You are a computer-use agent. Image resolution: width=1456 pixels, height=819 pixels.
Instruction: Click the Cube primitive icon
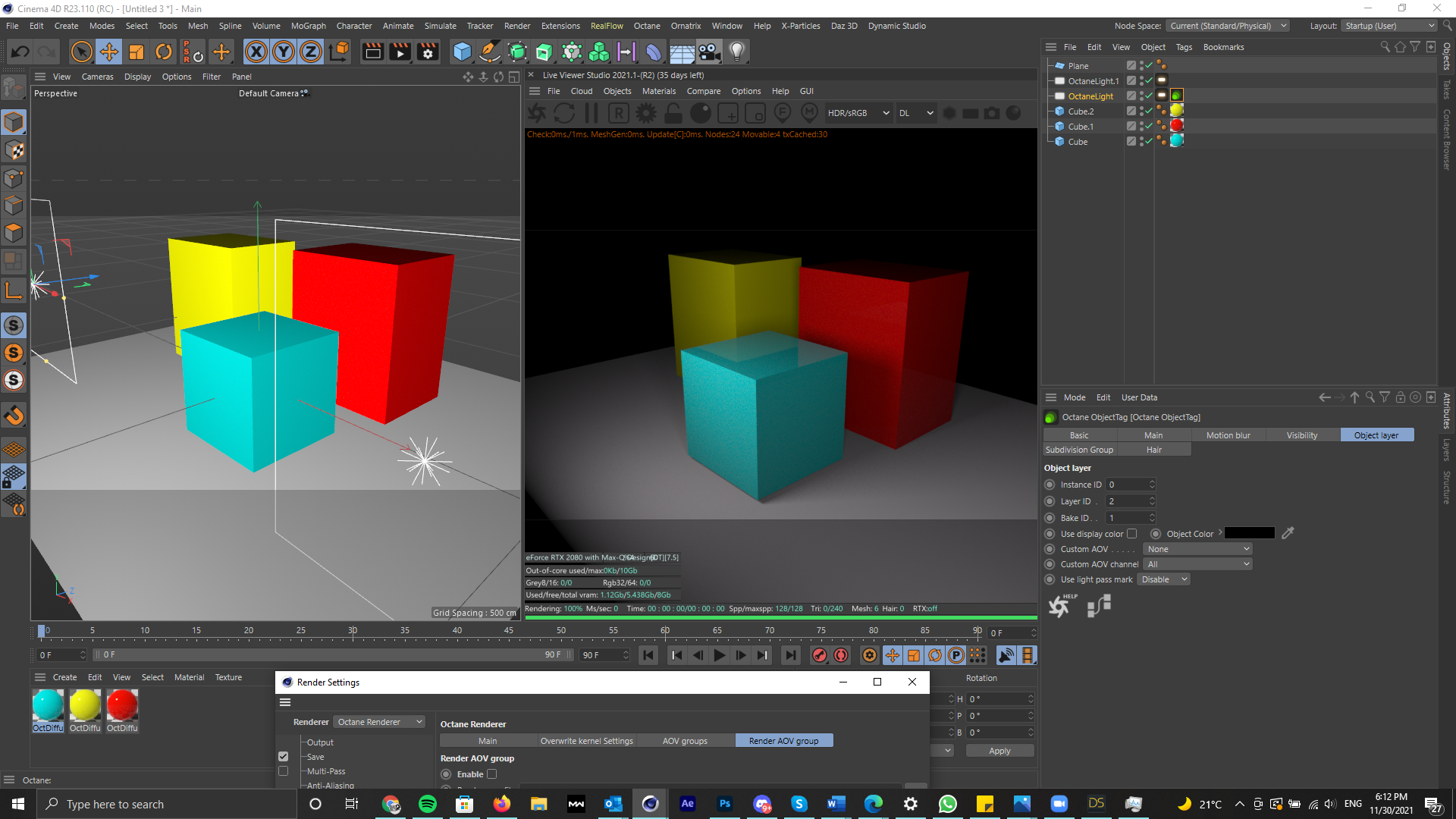462,52
